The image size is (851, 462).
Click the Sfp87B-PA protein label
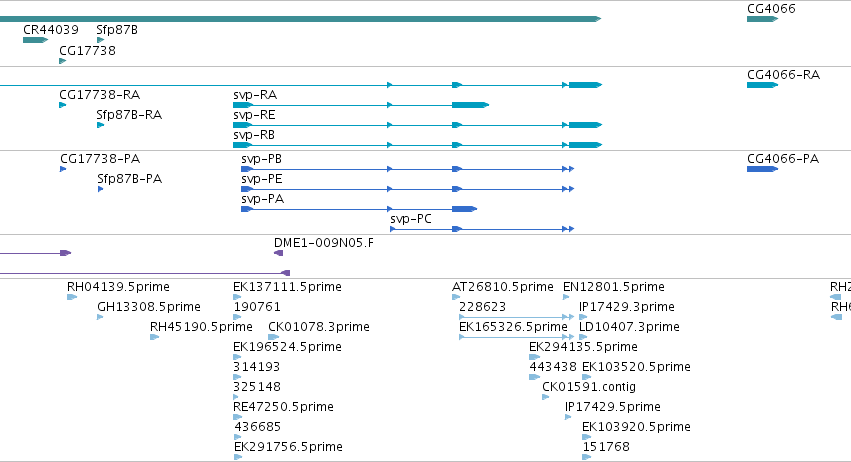130,179
